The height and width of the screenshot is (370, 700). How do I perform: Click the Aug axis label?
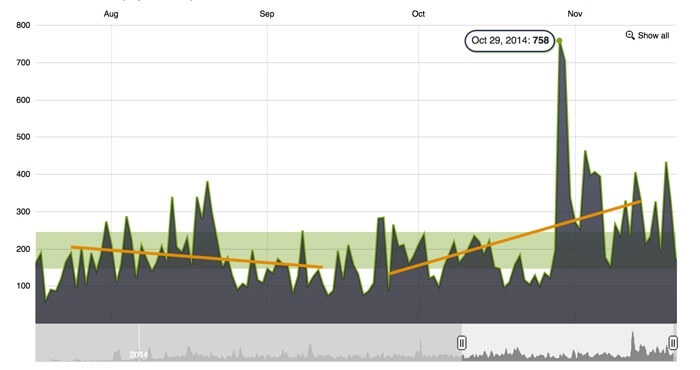tap(111, 14)
